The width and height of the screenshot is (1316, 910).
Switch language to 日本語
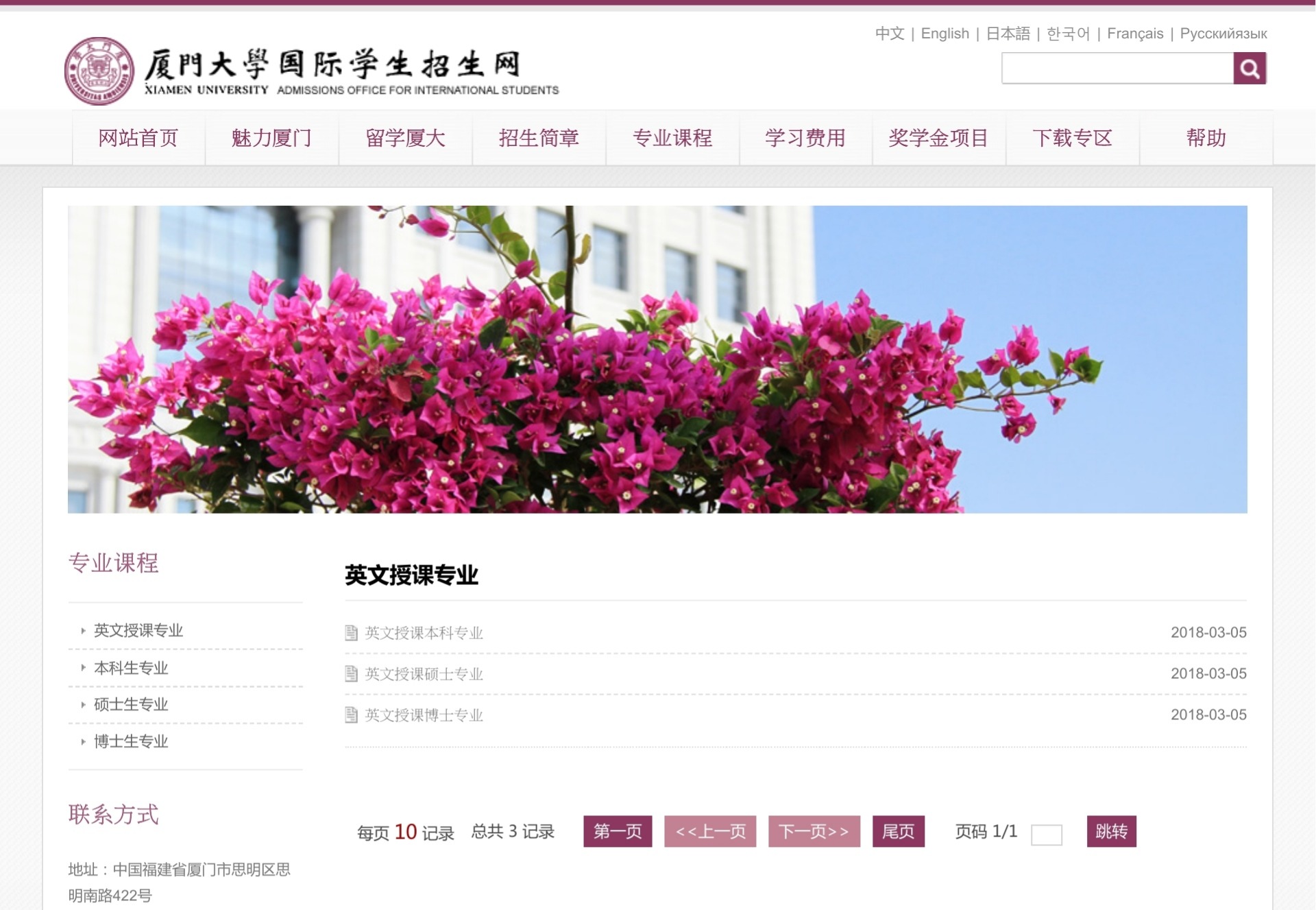point(1008,34)
